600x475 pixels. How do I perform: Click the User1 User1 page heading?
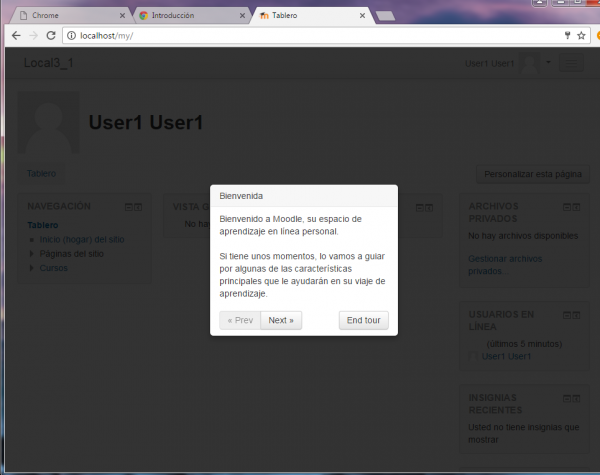click(x=146, y=122)
